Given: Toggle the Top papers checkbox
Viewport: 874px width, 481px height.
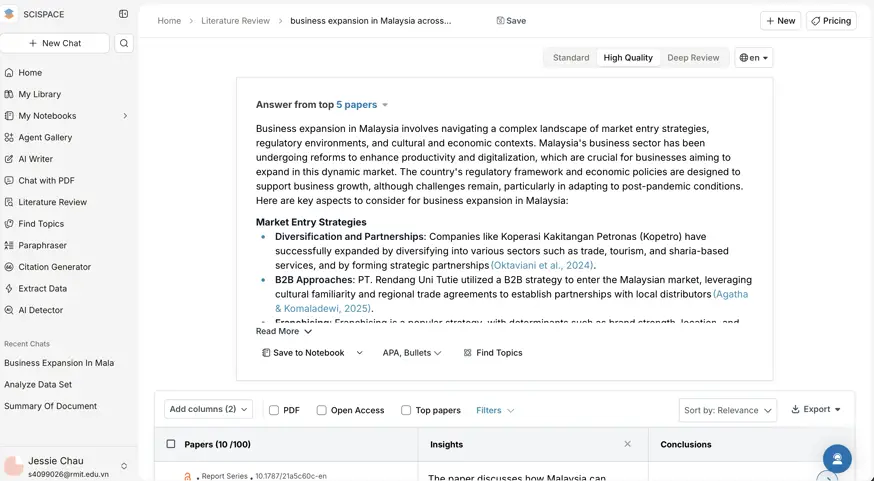Looking at the screenshot, I should point(406,410).
